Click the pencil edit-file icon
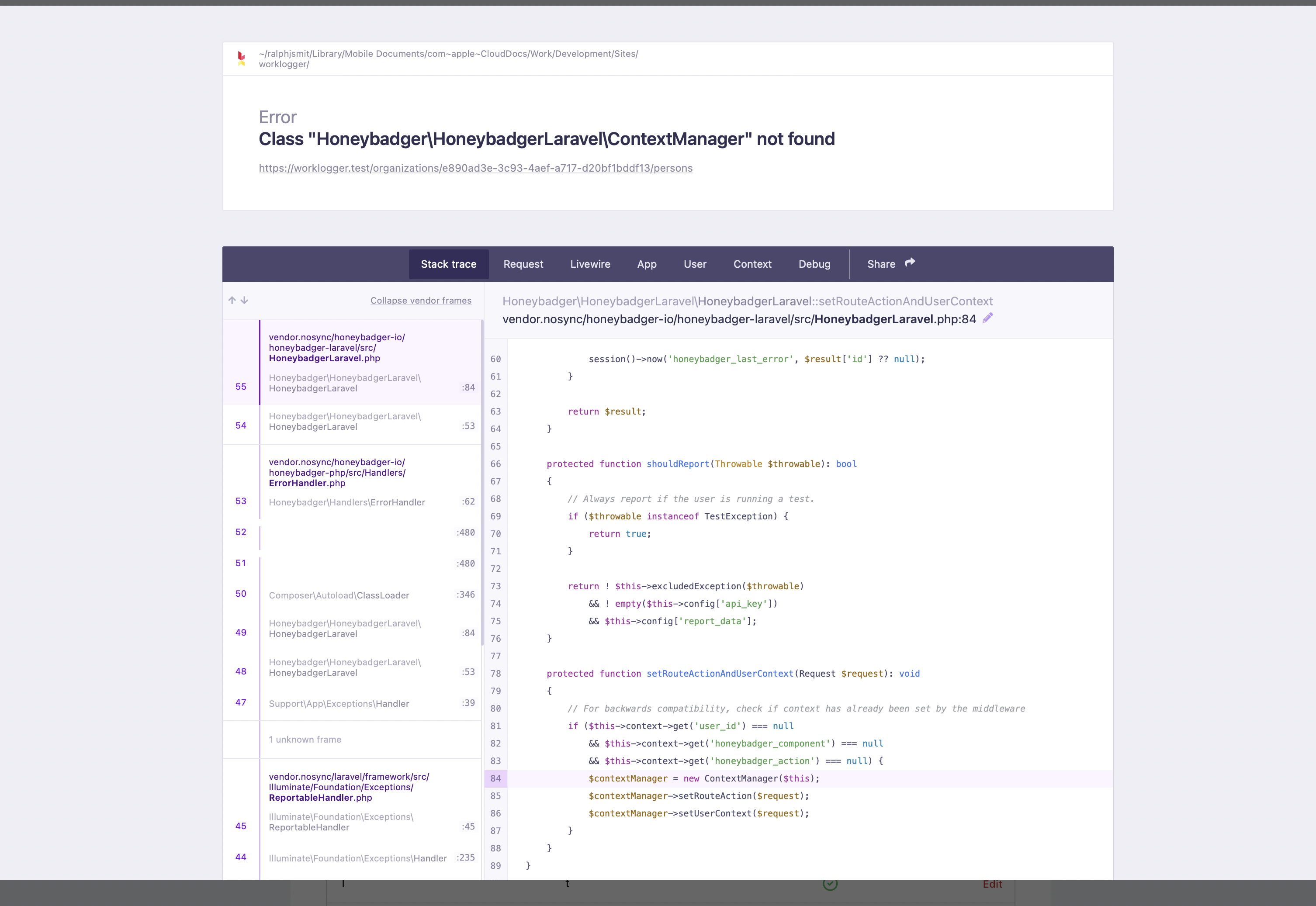 pyautogui.click(x=988, y=318)
